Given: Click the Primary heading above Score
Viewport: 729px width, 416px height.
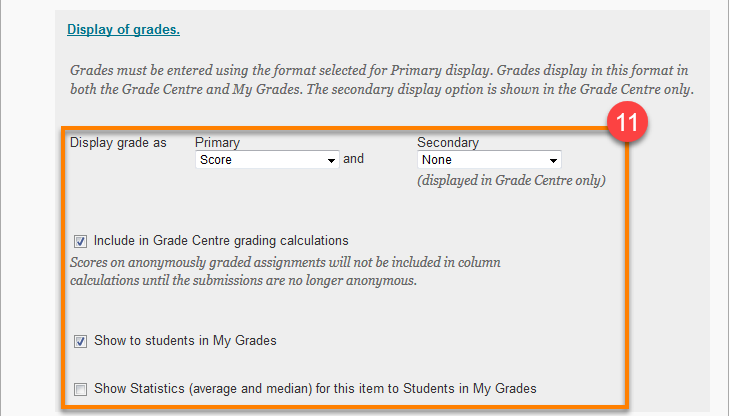Looking at the screenshot, I should click(x=217, y=143).
